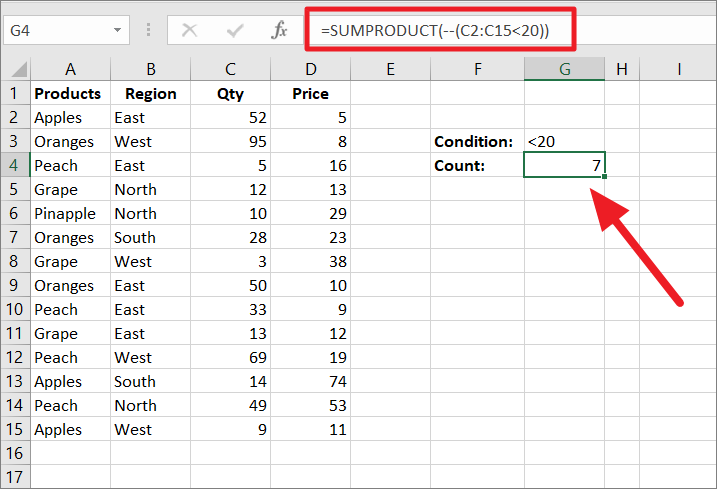This screenshot has height=489, width=717.
Task: Select the <20 condition cell
Action: point(564,141)
